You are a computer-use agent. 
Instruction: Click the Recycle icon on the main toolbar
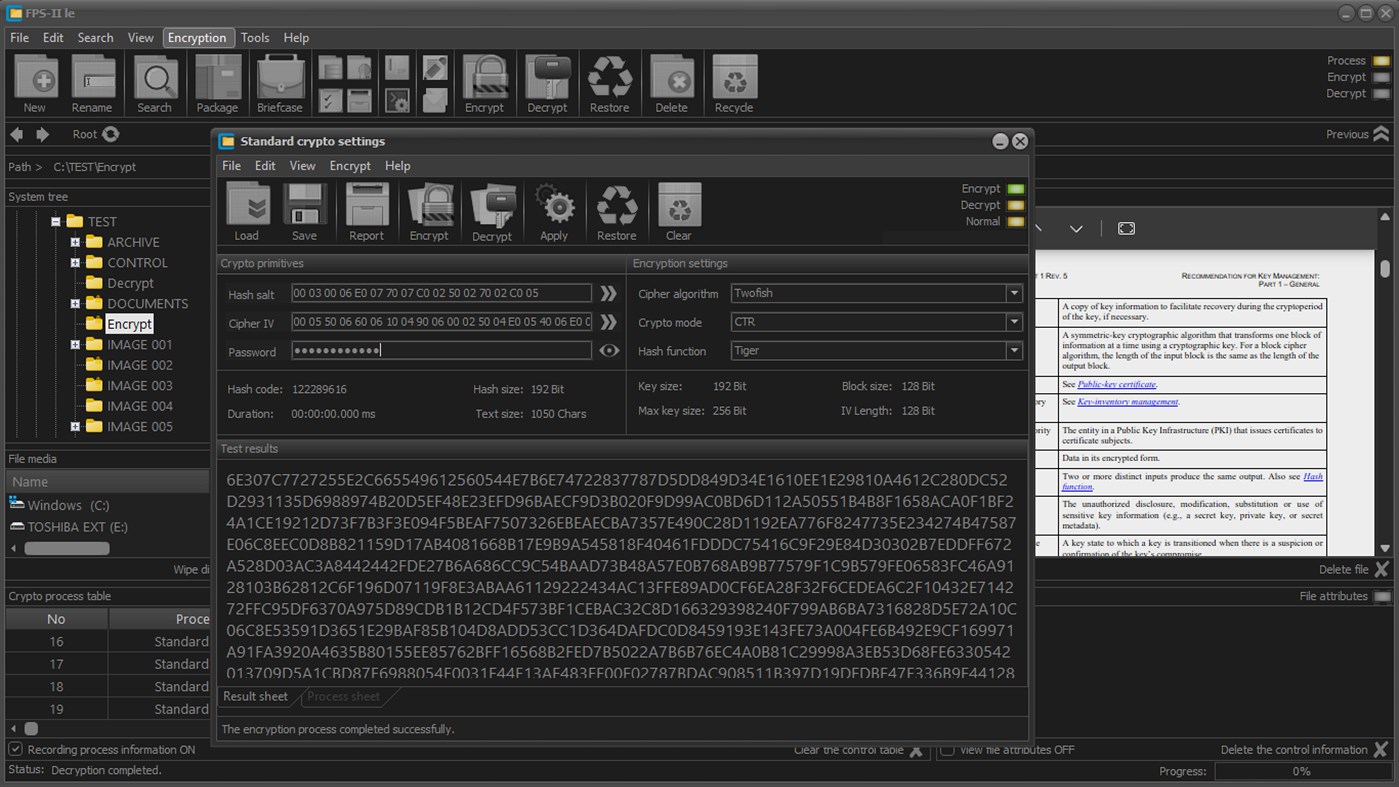pyautogui.click(x=733, y=80)
